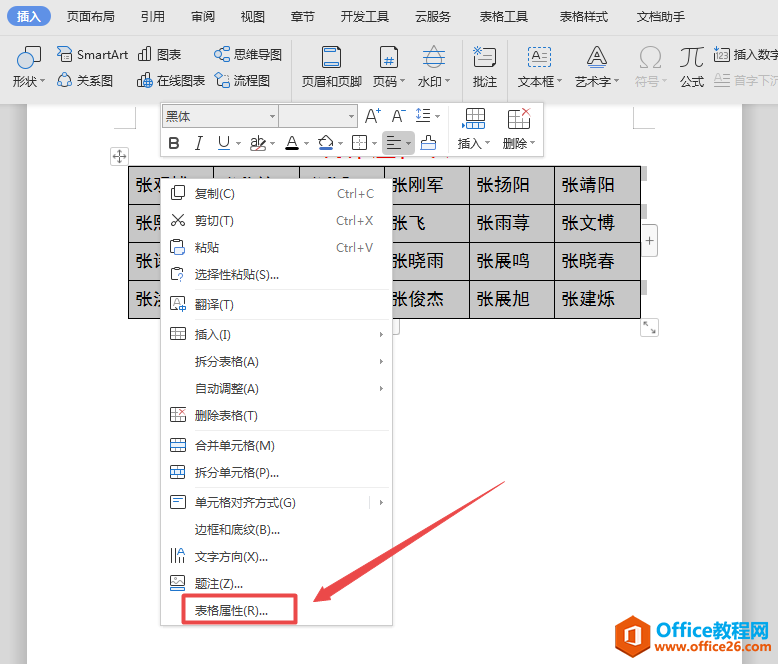Click the table cell 张靖阳
This screenshot has width=778, height=664.
(x=588, y=185)
